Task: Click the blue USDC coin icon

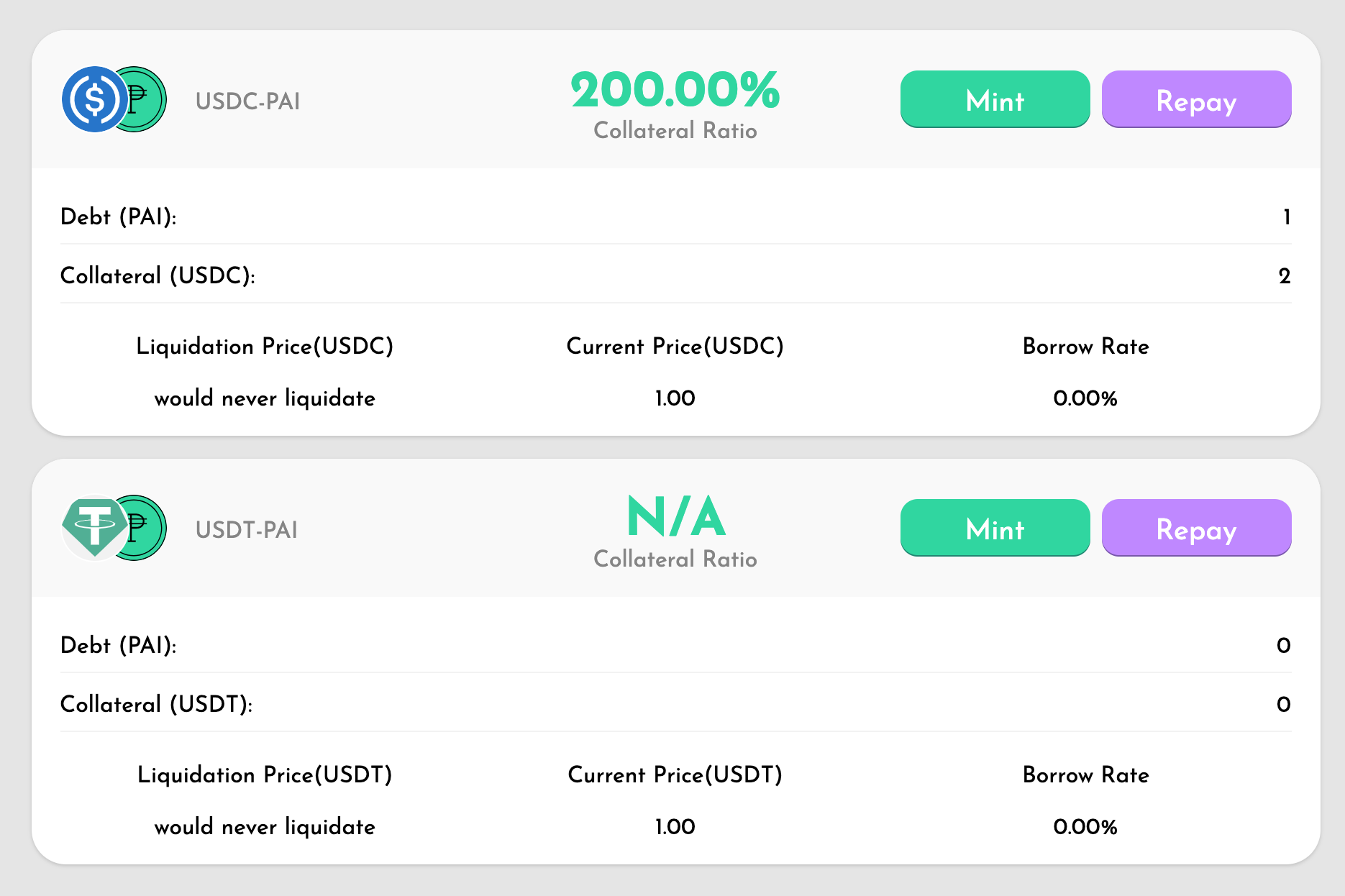Action: click(x=95, y=99)
